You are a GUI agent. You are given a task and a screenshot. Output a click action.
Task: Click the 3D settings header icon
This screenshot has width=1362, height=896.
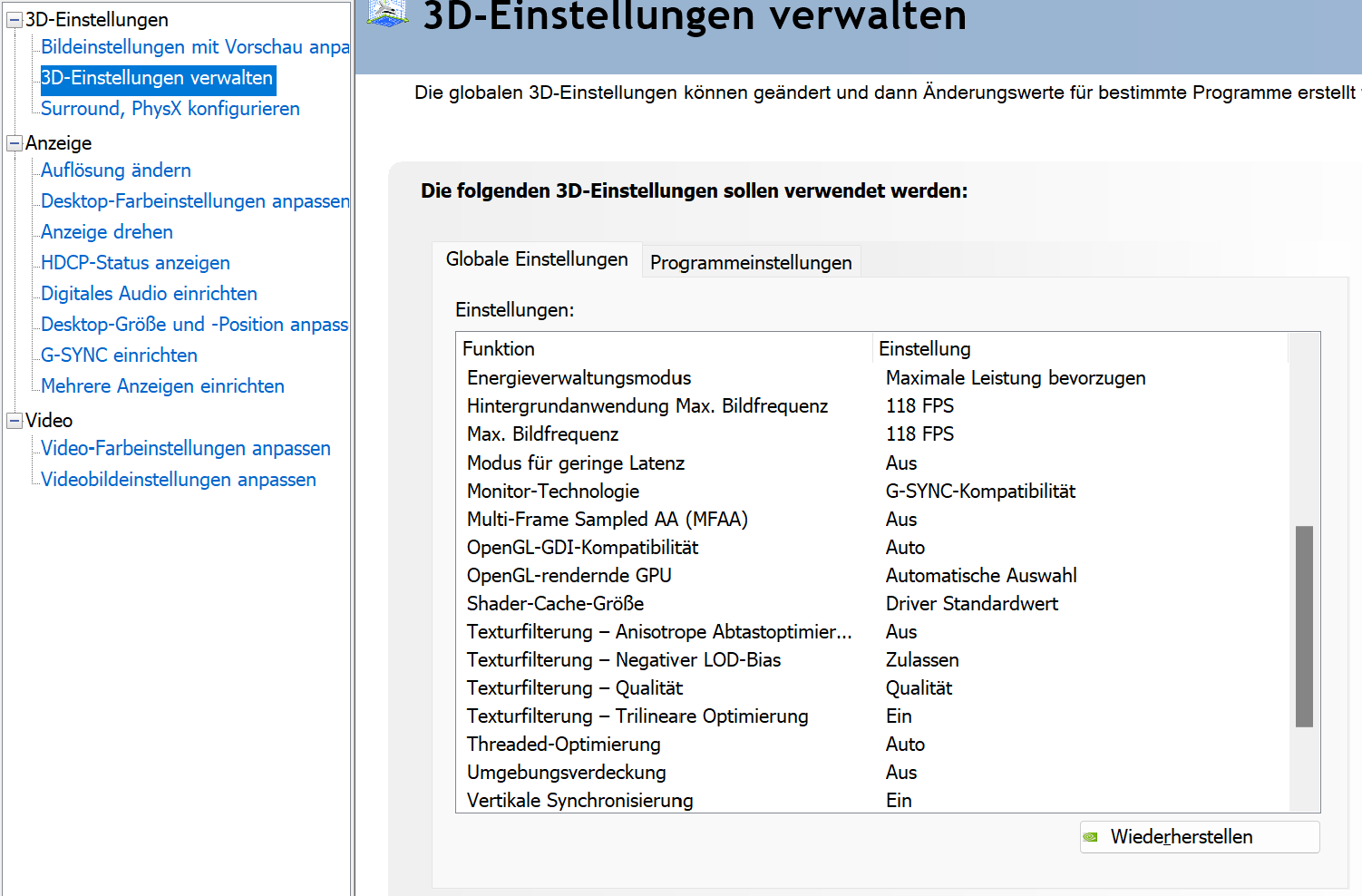coord(388,12)
